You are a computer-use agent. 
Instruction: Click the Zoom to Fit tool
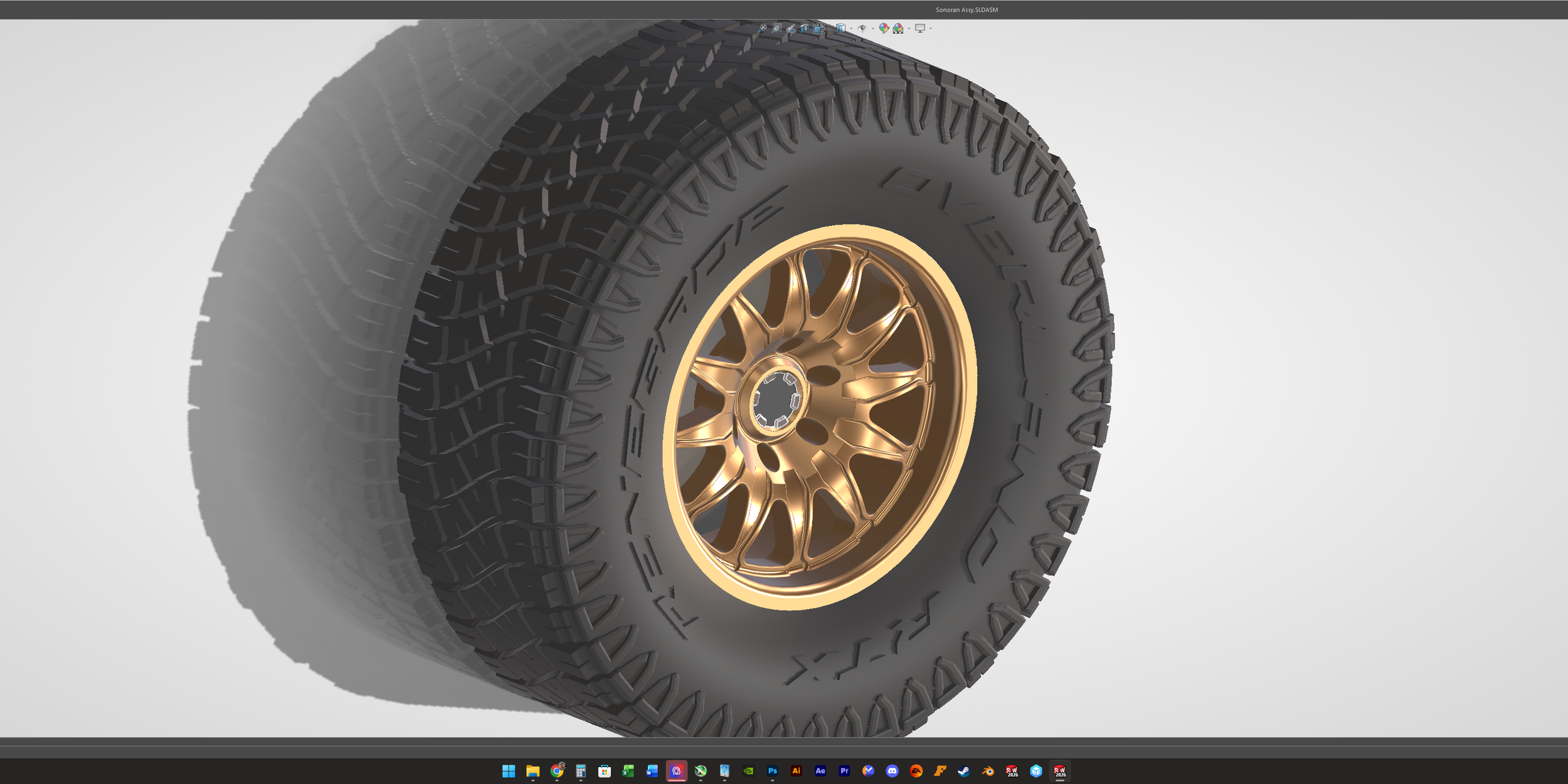coord(762,28)
